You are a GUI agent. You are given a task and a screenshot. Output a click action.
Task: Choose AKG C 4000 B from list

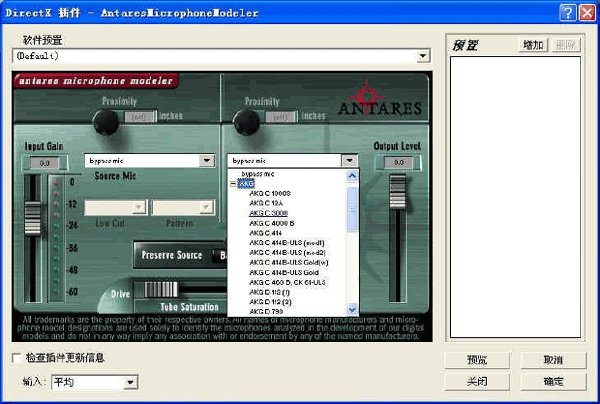(x=272, y=223)
